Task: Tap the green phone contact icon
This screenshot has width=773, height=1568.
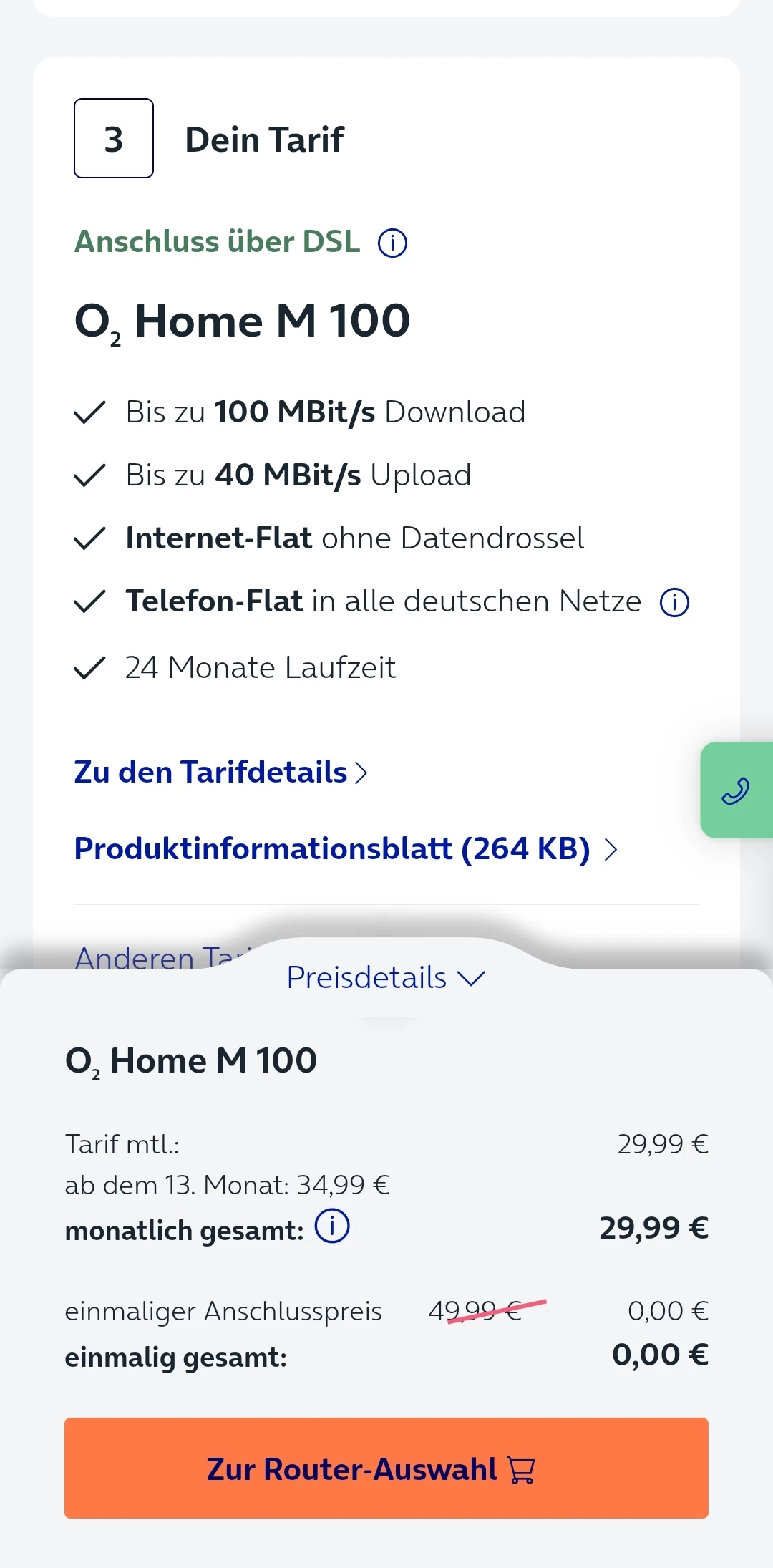Action: (735, 790)
